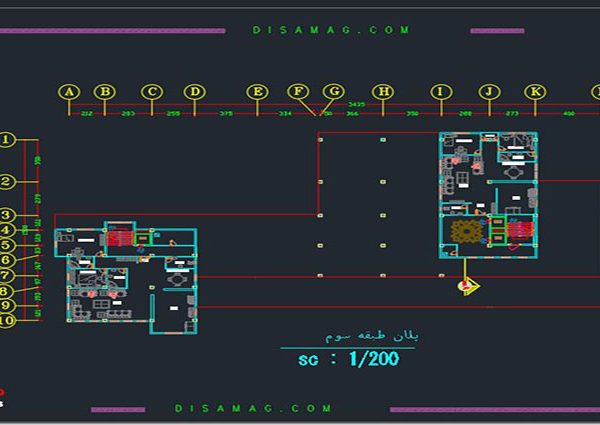Pick grid bubble J on the top axis
The image size is (600, 425).
click(488, 92)
